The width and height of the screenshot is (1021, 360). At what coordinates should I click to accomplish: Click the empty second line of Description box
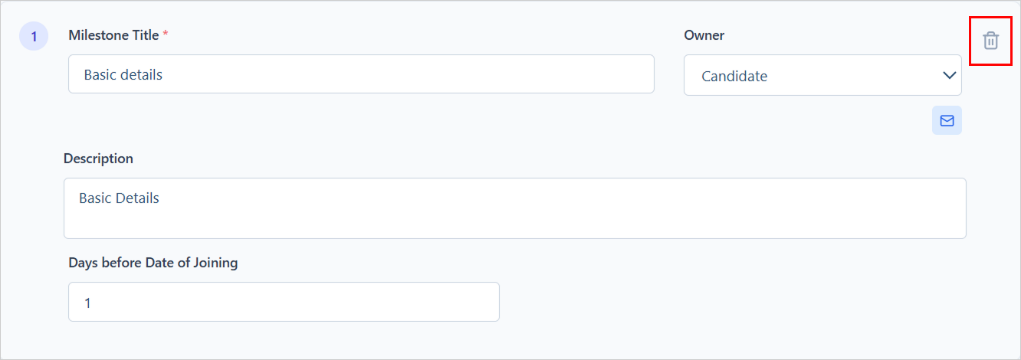pyautogui.click(x=515, y=223)
